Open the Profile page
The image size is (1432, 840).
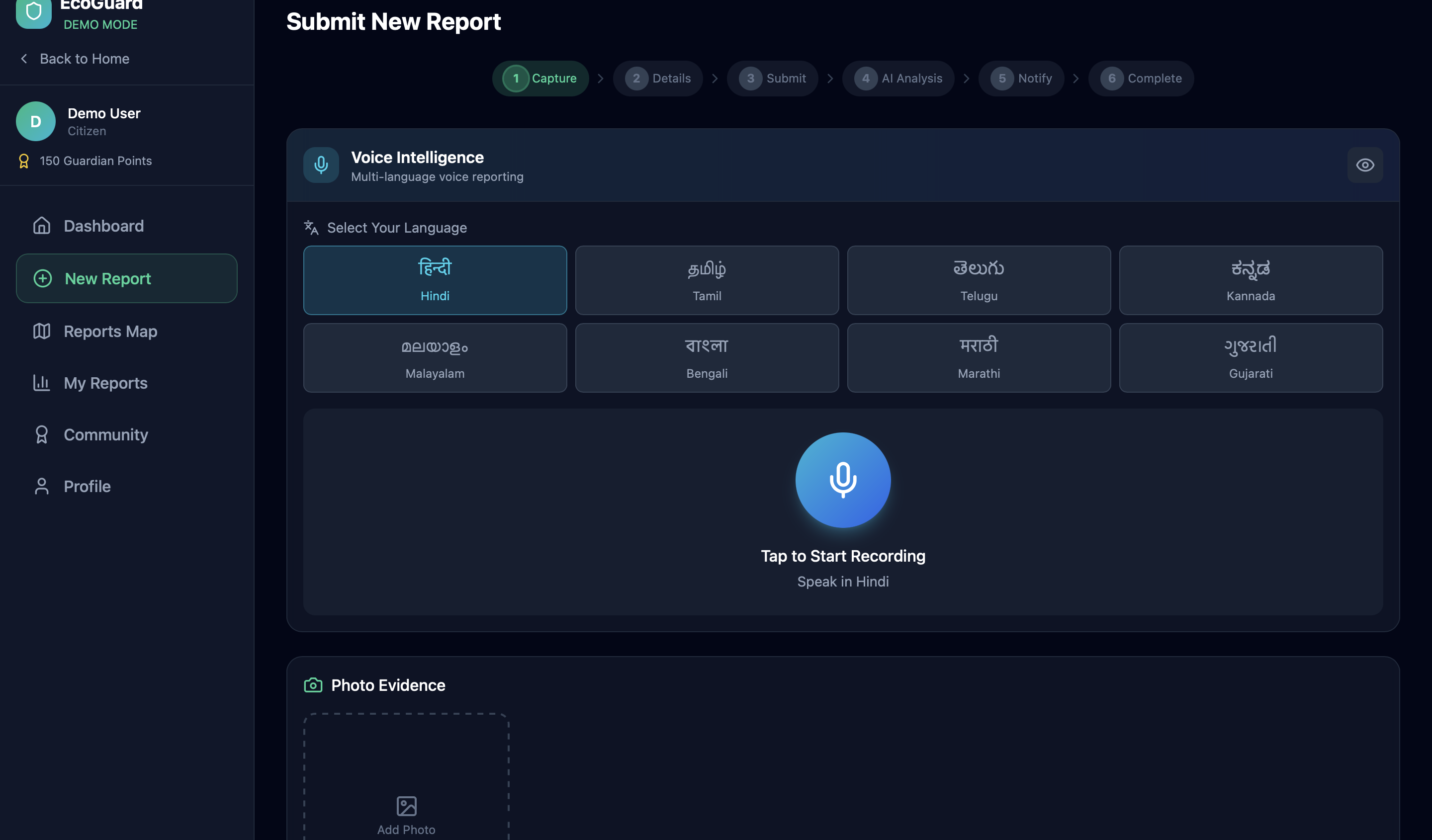point(87,486)
